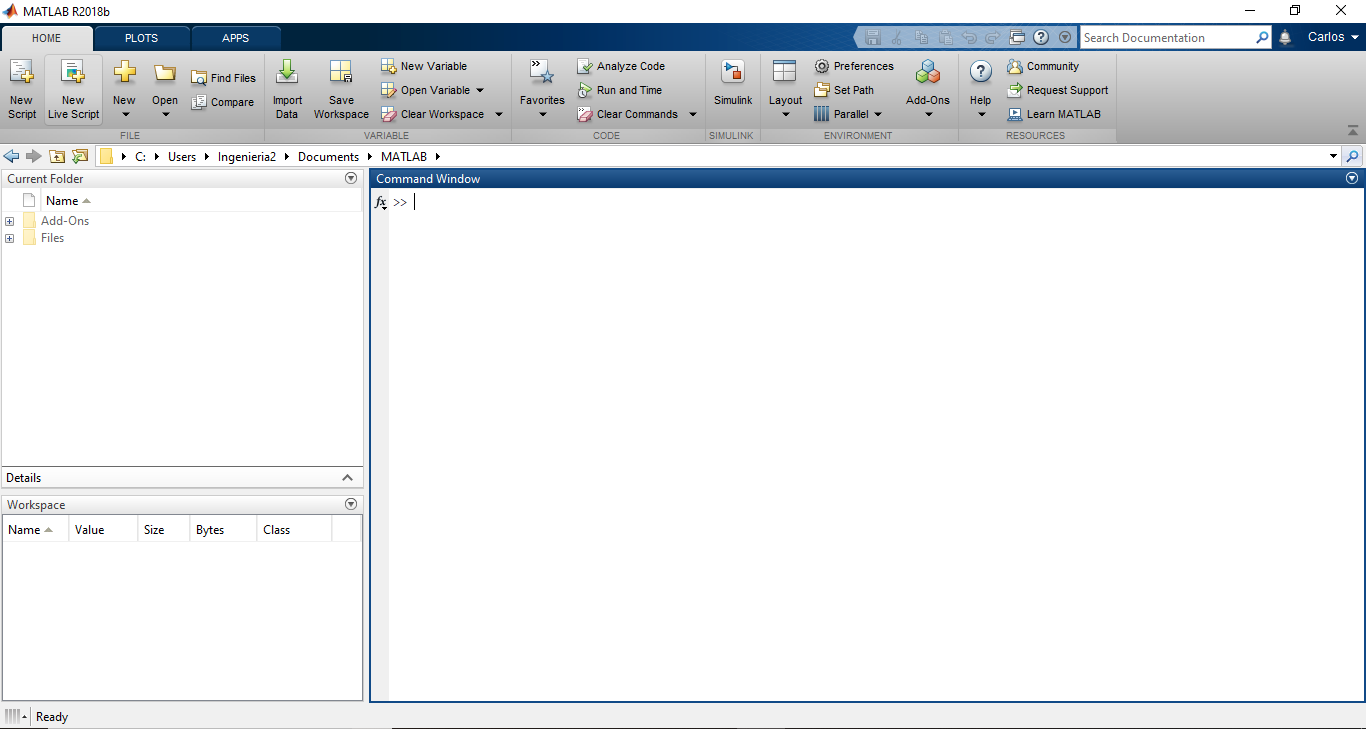Open the Analyze Code tool
Viewport: 1366px width, 729px height.
pyautogui.click(x=621, y=66)
